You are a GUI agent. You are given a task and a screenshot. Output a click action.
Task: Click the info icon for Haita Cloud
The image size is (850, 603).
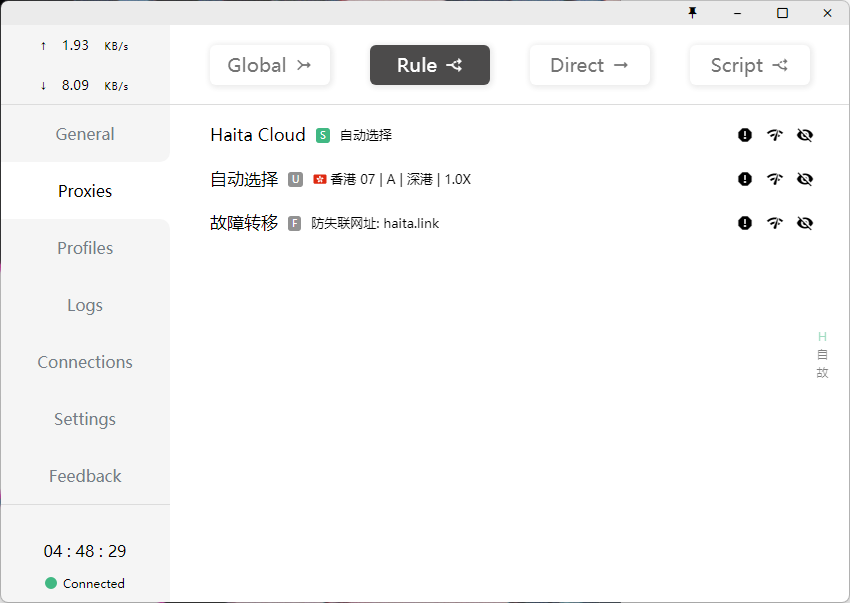tap(745, 135)
